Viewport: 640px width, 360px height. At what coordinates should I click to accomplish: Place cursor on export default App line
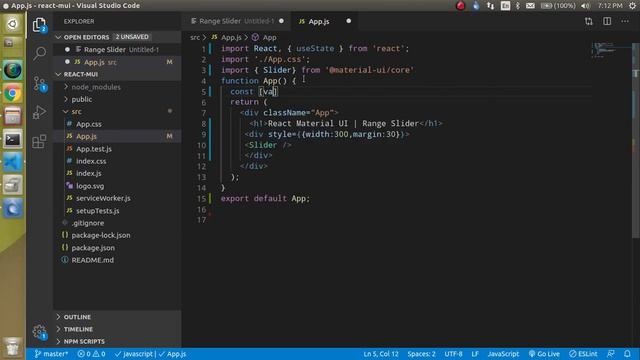[265, 198]
